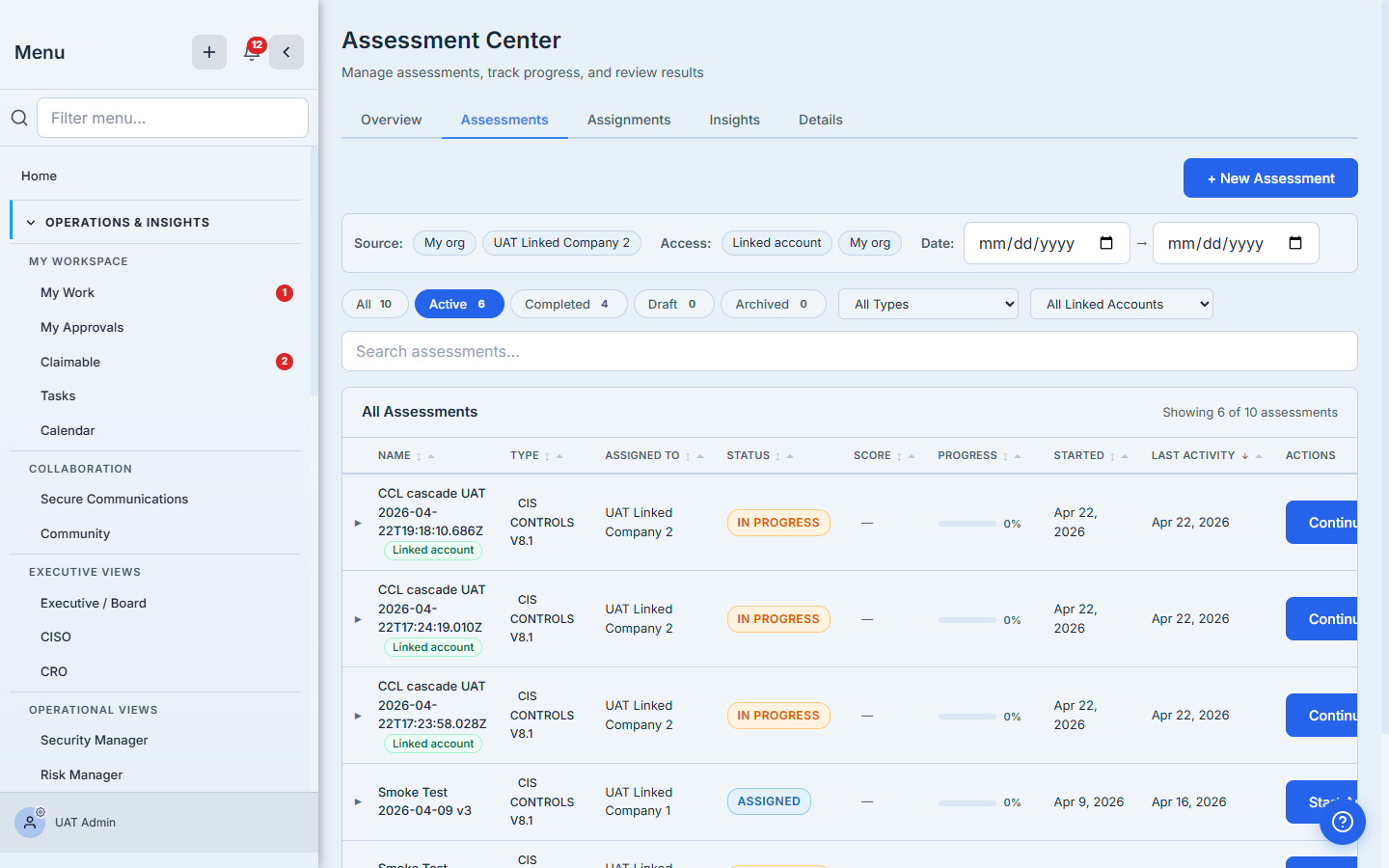Switch to the Assessments tab
Viewport: 1389px width, 868px height.
point(504,120)
